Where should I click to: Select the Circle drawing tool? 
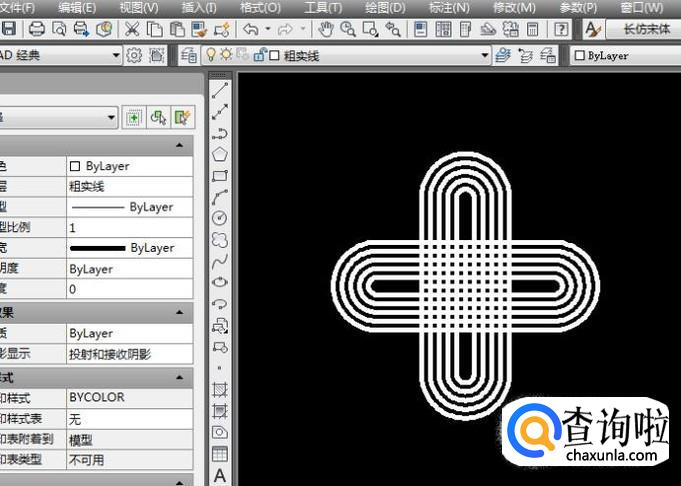click(x=220, y=218)
